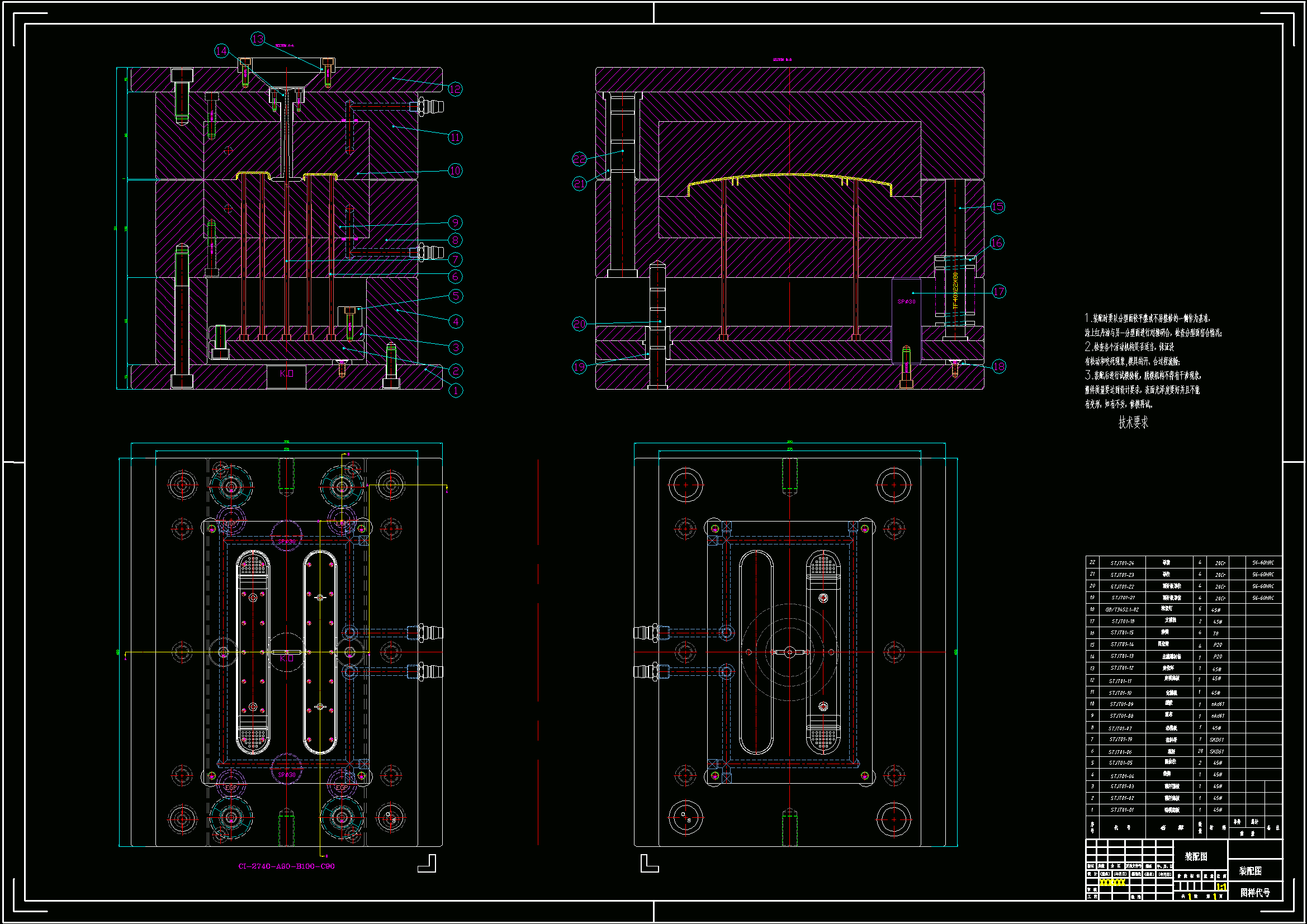Viewport: 1307px width, 924px height.
Task: Select balloon number 20 on right view
Action: click(x=579, y=324)
